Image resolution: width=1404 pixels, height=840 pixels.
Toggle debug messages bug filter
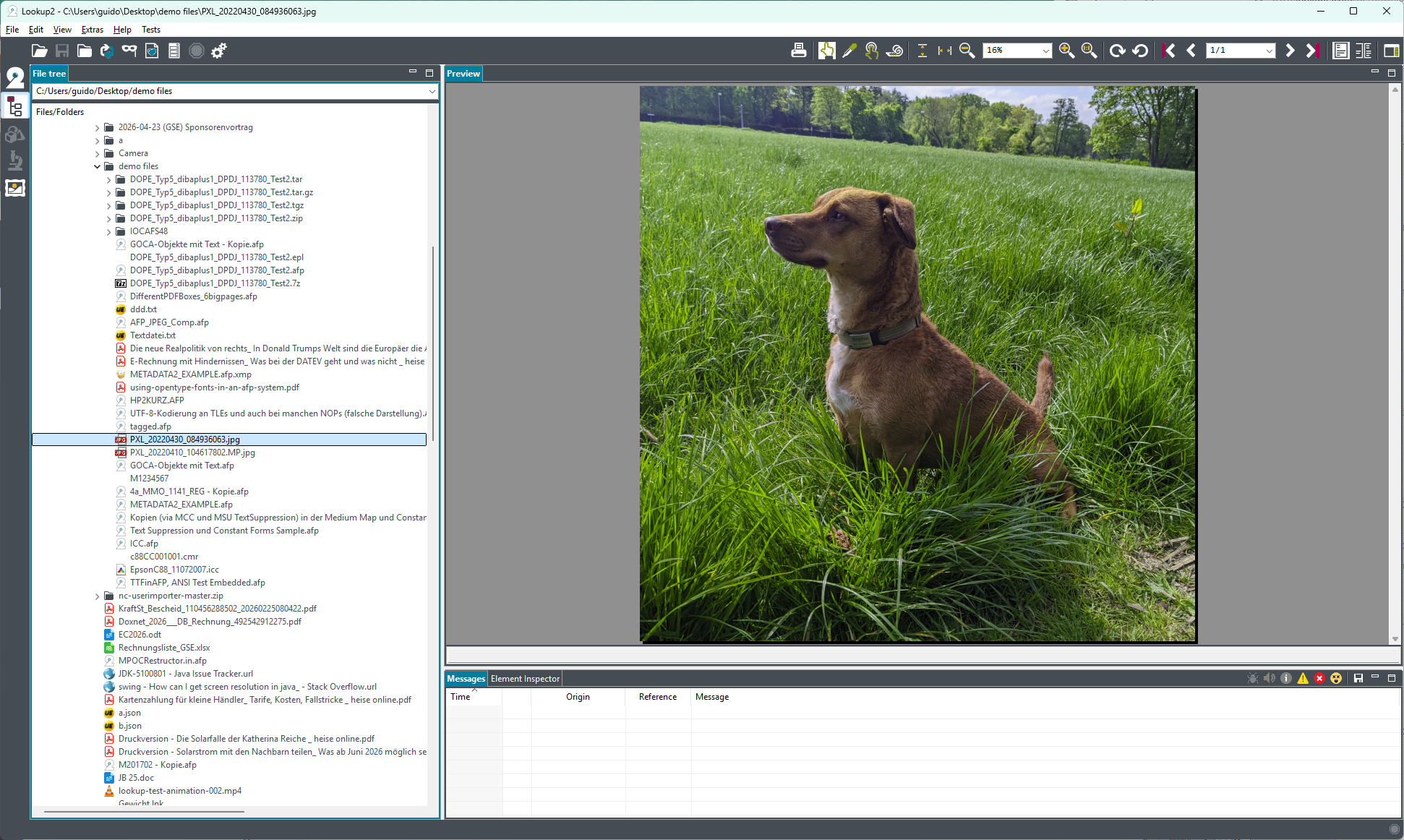tap(1253, 678)
